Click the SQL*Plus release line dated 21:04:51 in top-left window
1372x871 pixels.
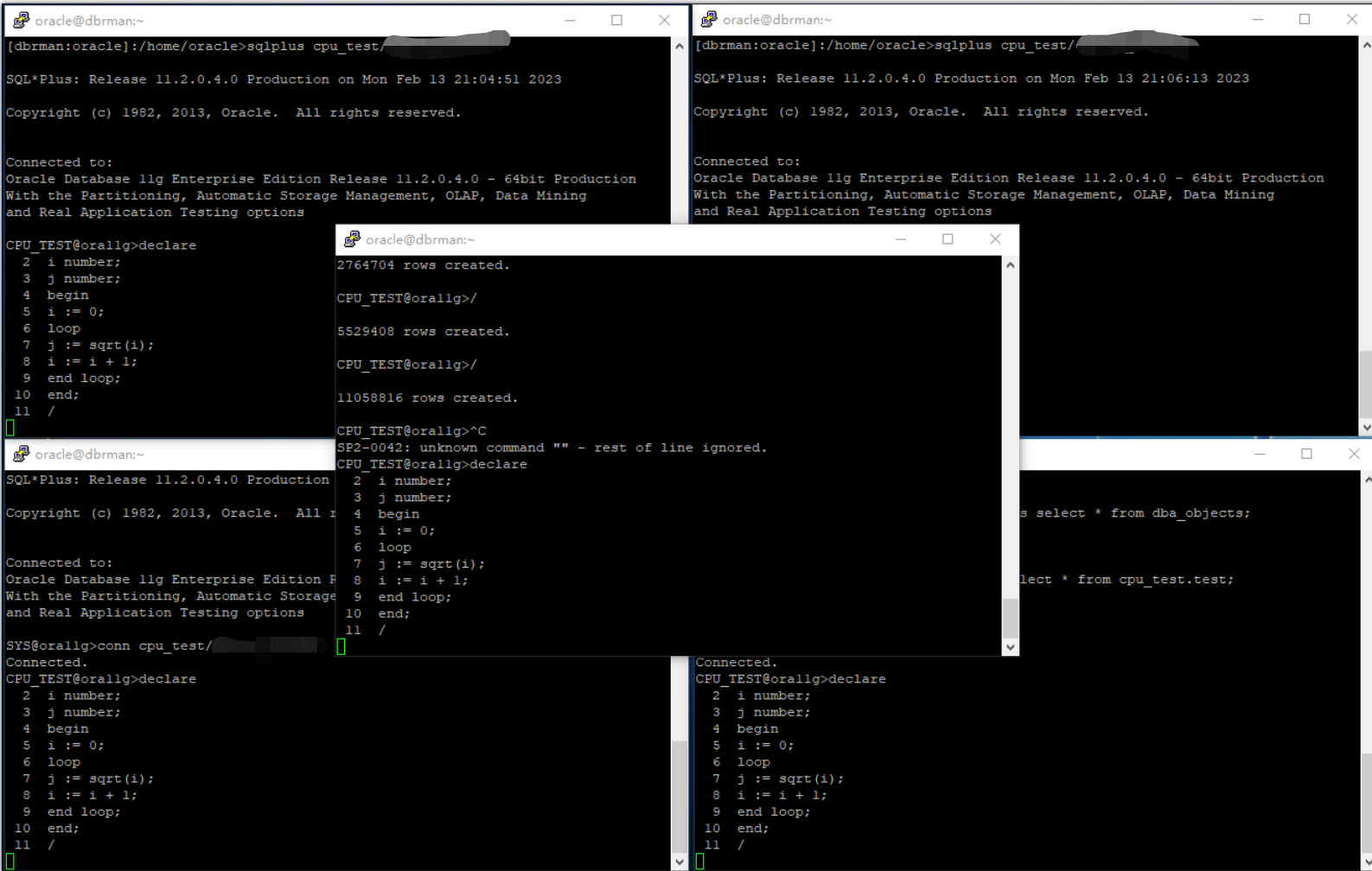pos(284,79)
